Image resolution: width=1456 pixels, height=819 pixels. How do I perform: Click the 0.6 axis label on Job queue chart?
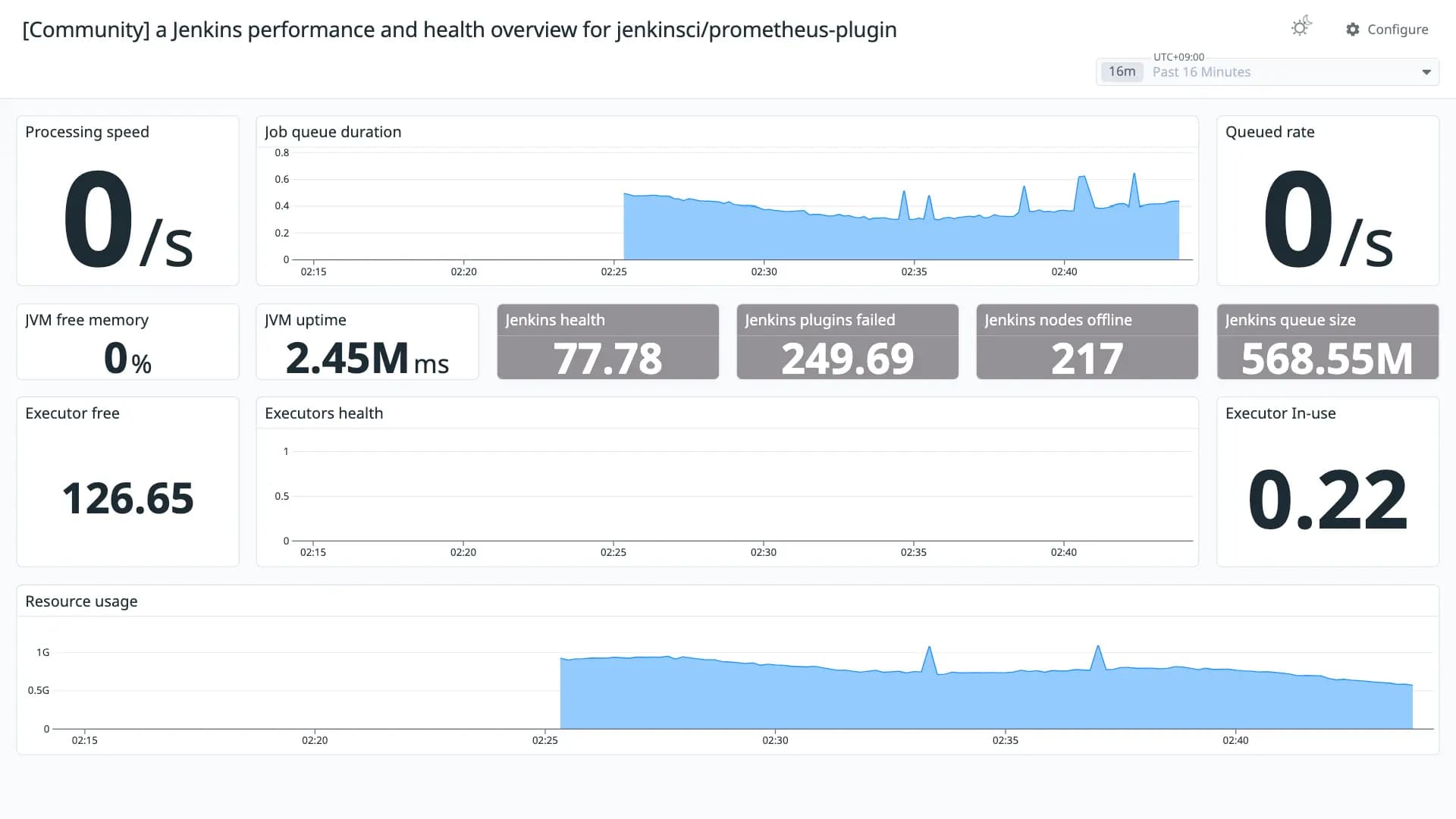point(281,179)
